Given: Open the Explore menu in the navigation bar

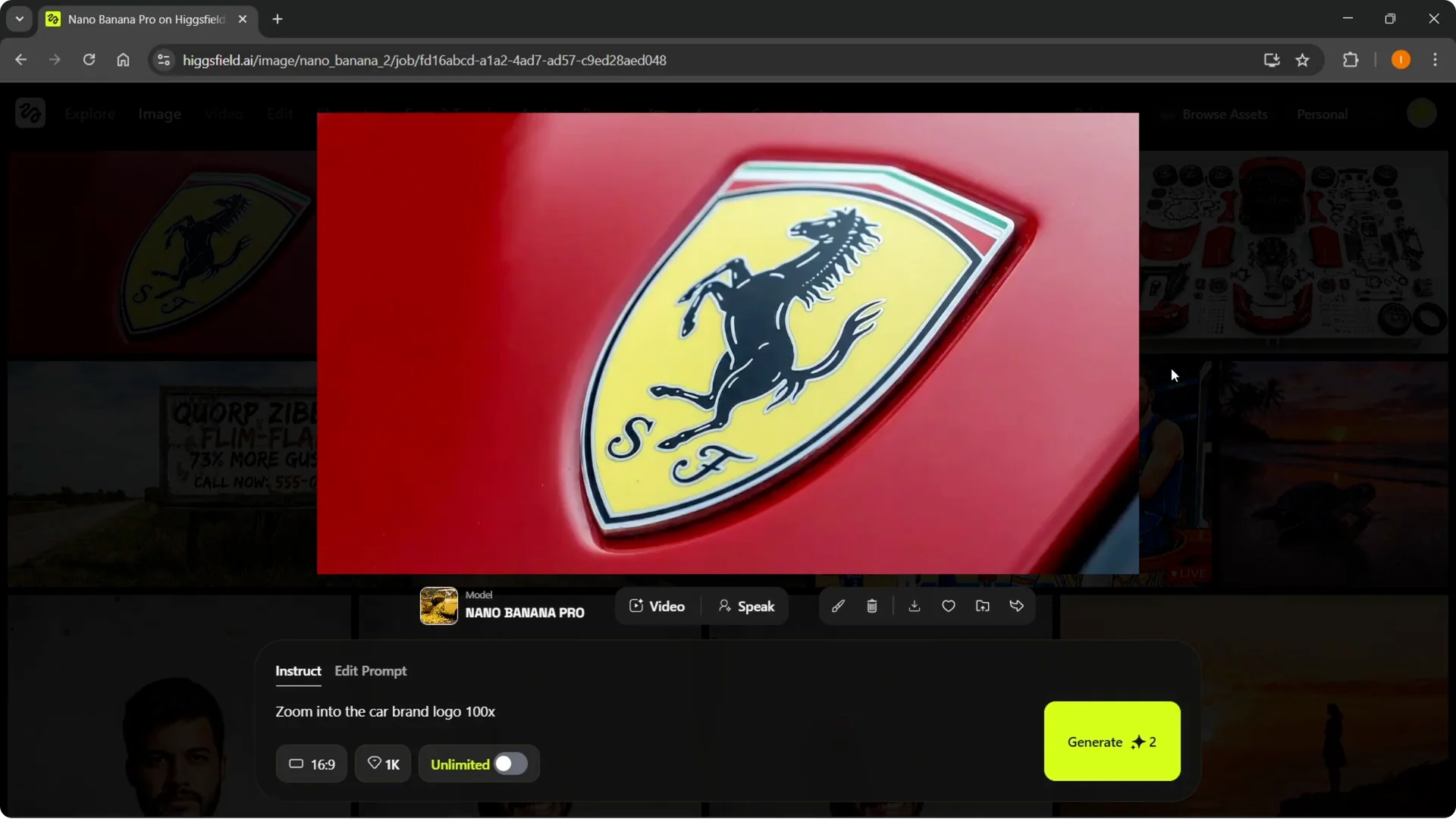Looking at the screenshot, I should [89, 114].
